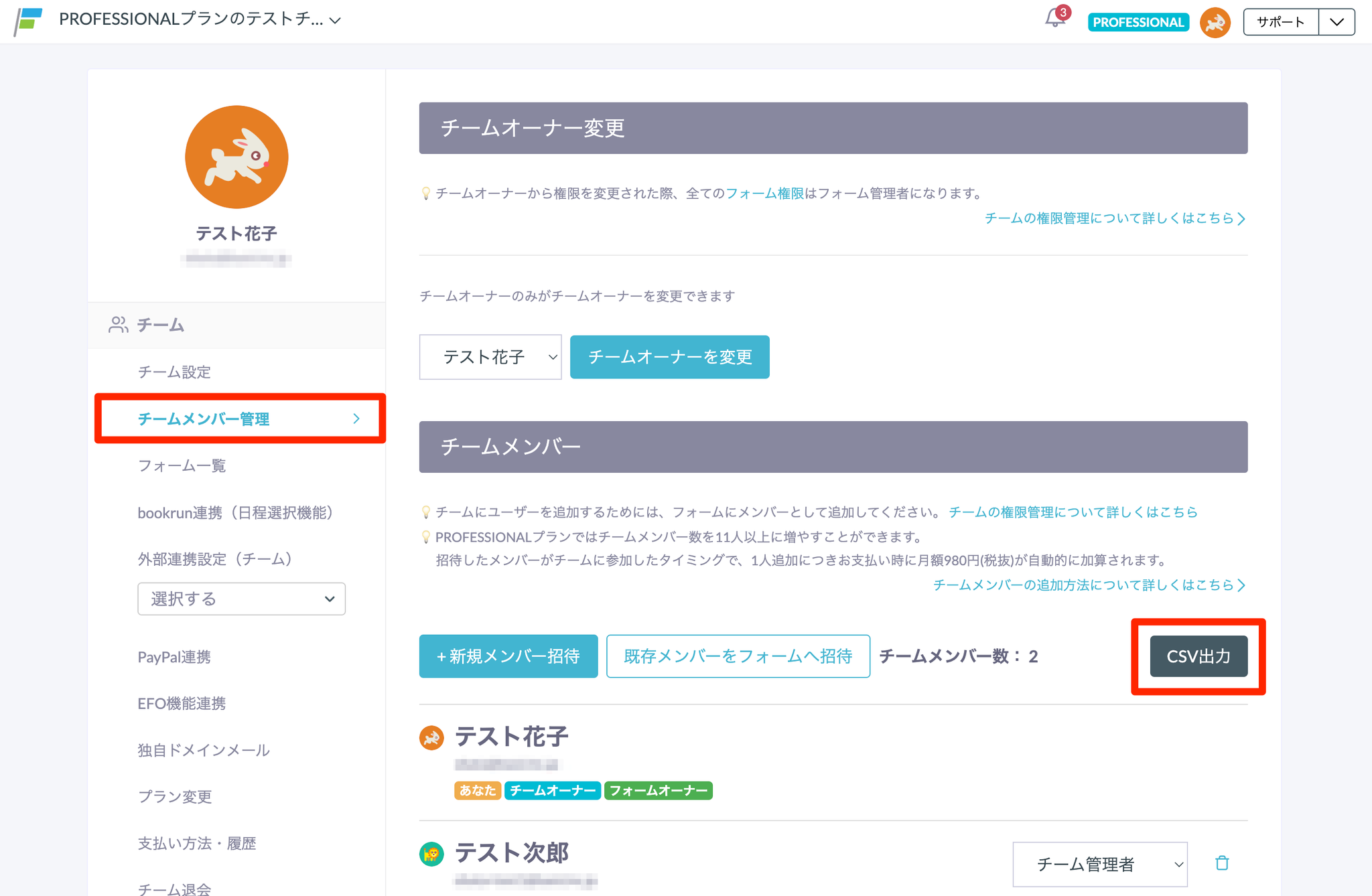1372x896 pixels.
Task: Click the rabbit avatar in header
Action: 1215,23
